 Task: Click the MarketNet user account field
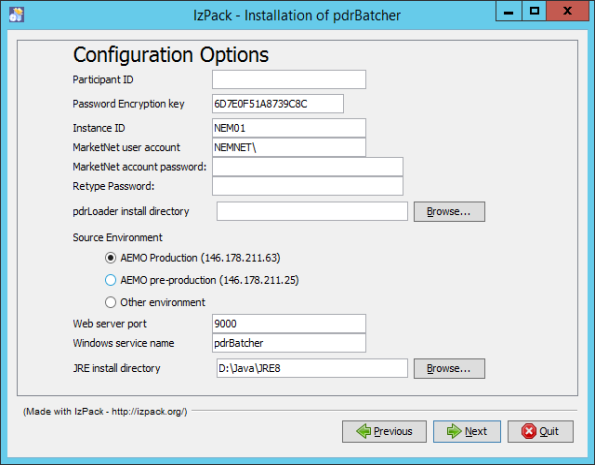(289, 147)
